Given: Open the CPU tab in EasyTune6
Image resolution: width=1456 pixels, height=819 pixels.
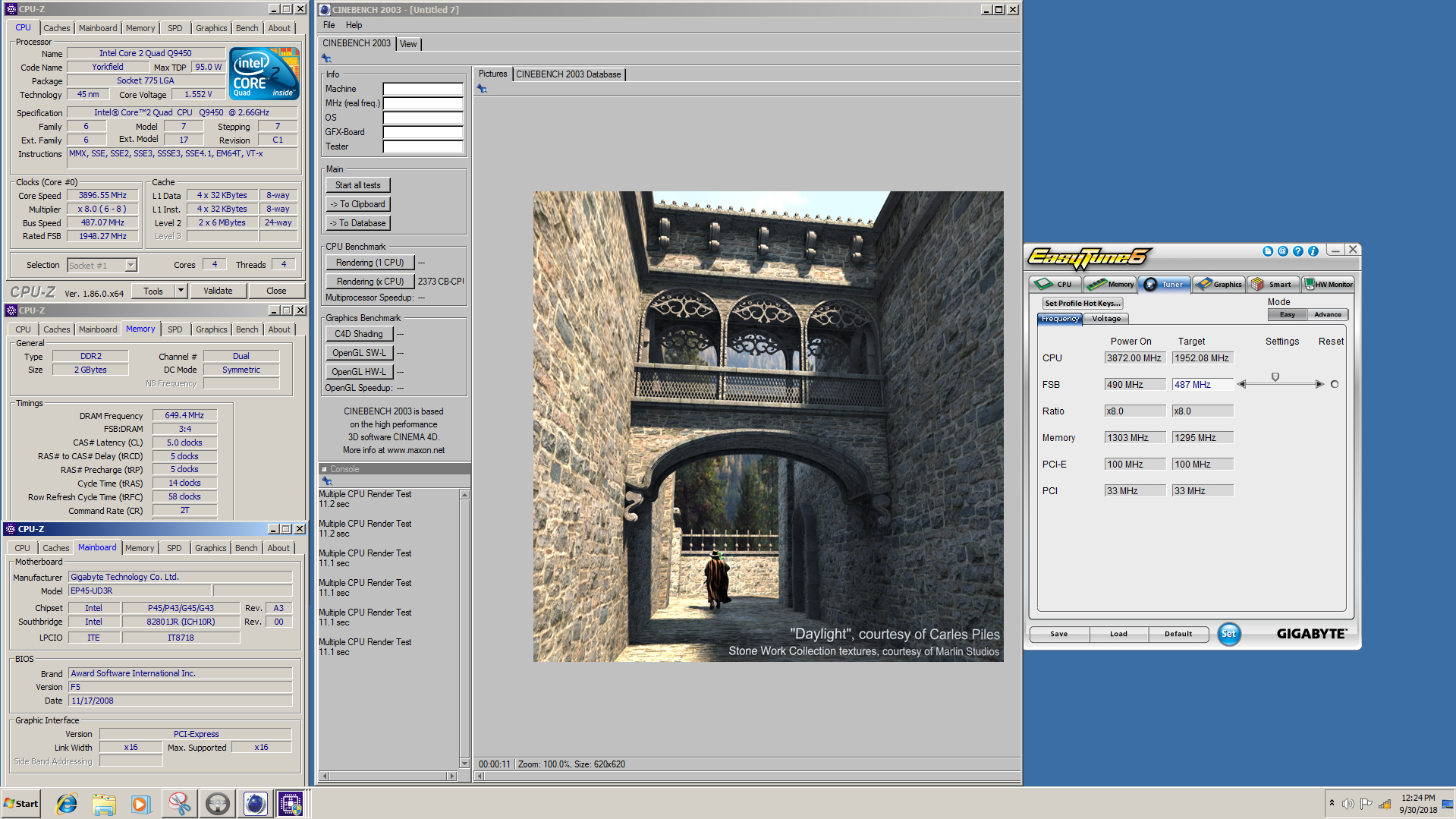Looking at the screenshot, I should click(1055, 285).
